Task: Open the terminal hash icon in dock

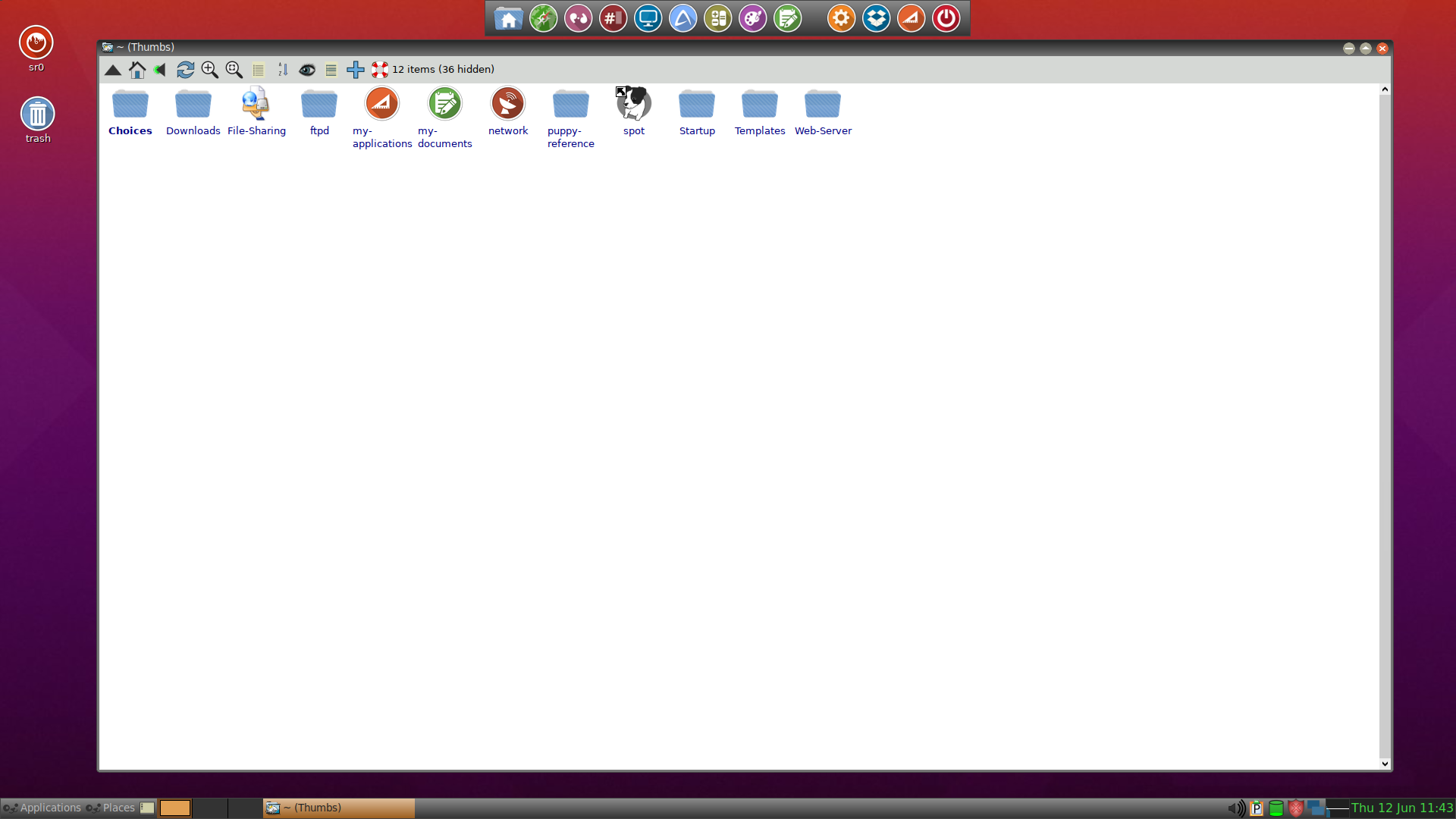Action: 613,18
